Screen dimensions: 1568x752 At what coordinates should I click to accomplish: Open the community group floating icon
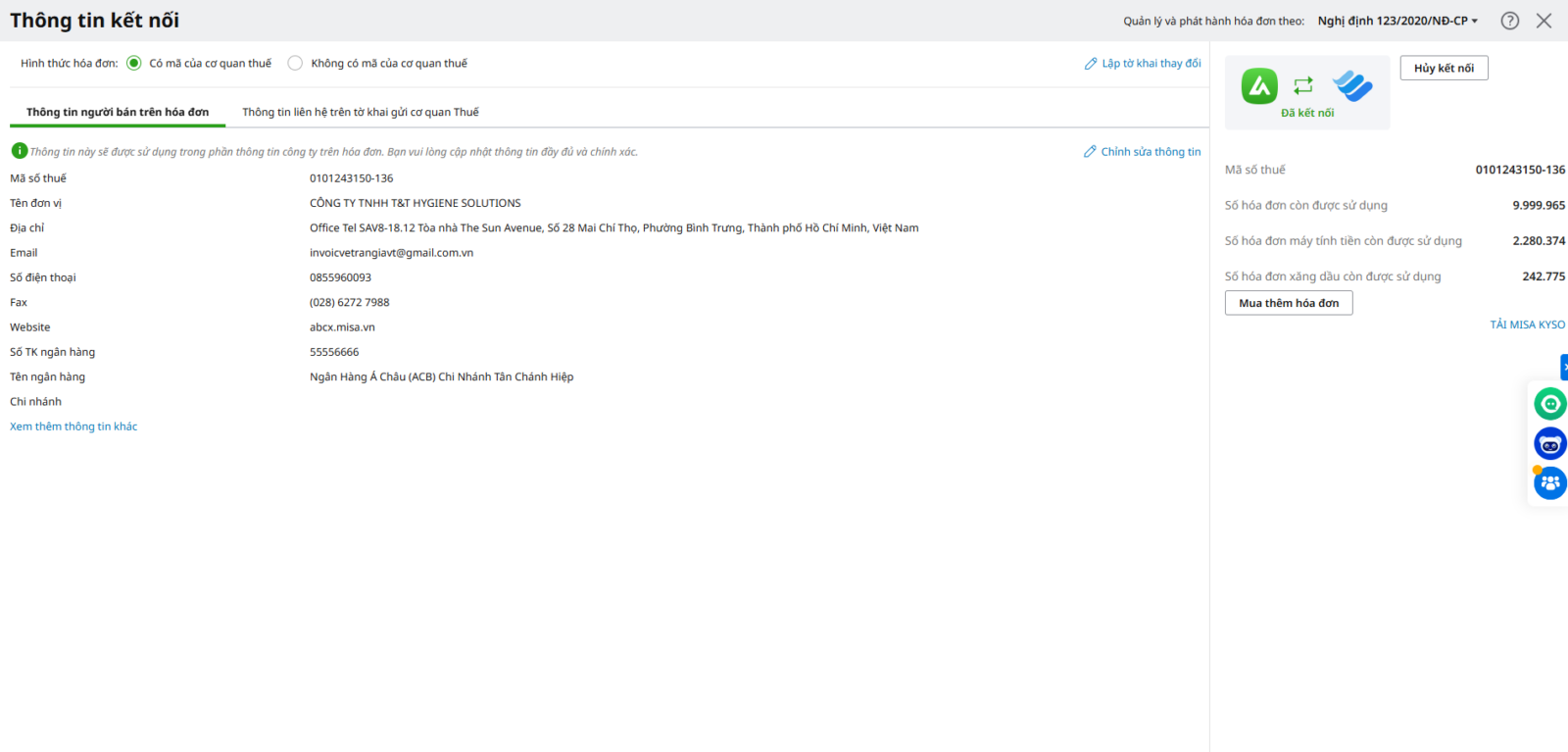(1549, 483)
